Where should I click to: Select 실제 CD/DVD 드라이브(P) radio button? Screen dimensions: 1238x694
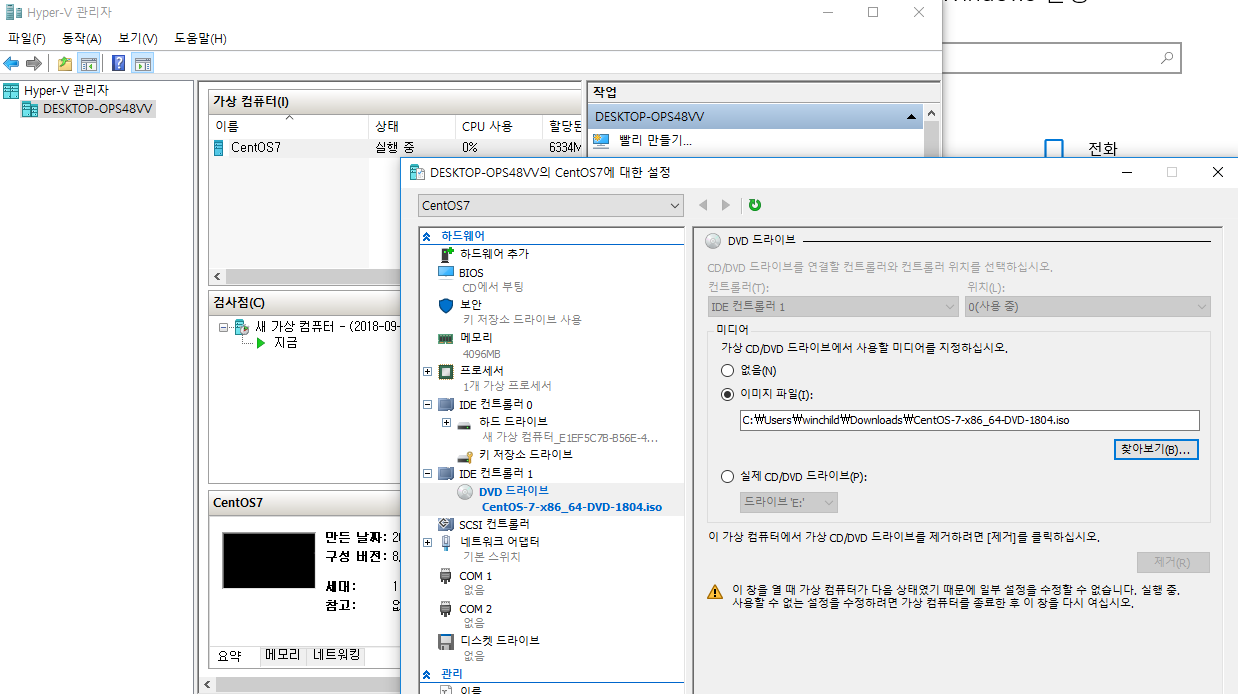(x=728, y=476)
